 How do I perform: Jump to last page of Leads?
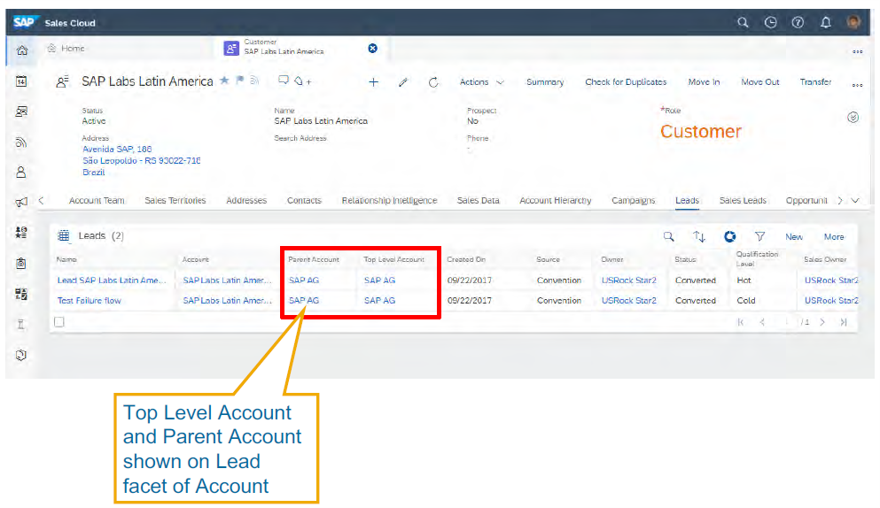pos(844,322)
